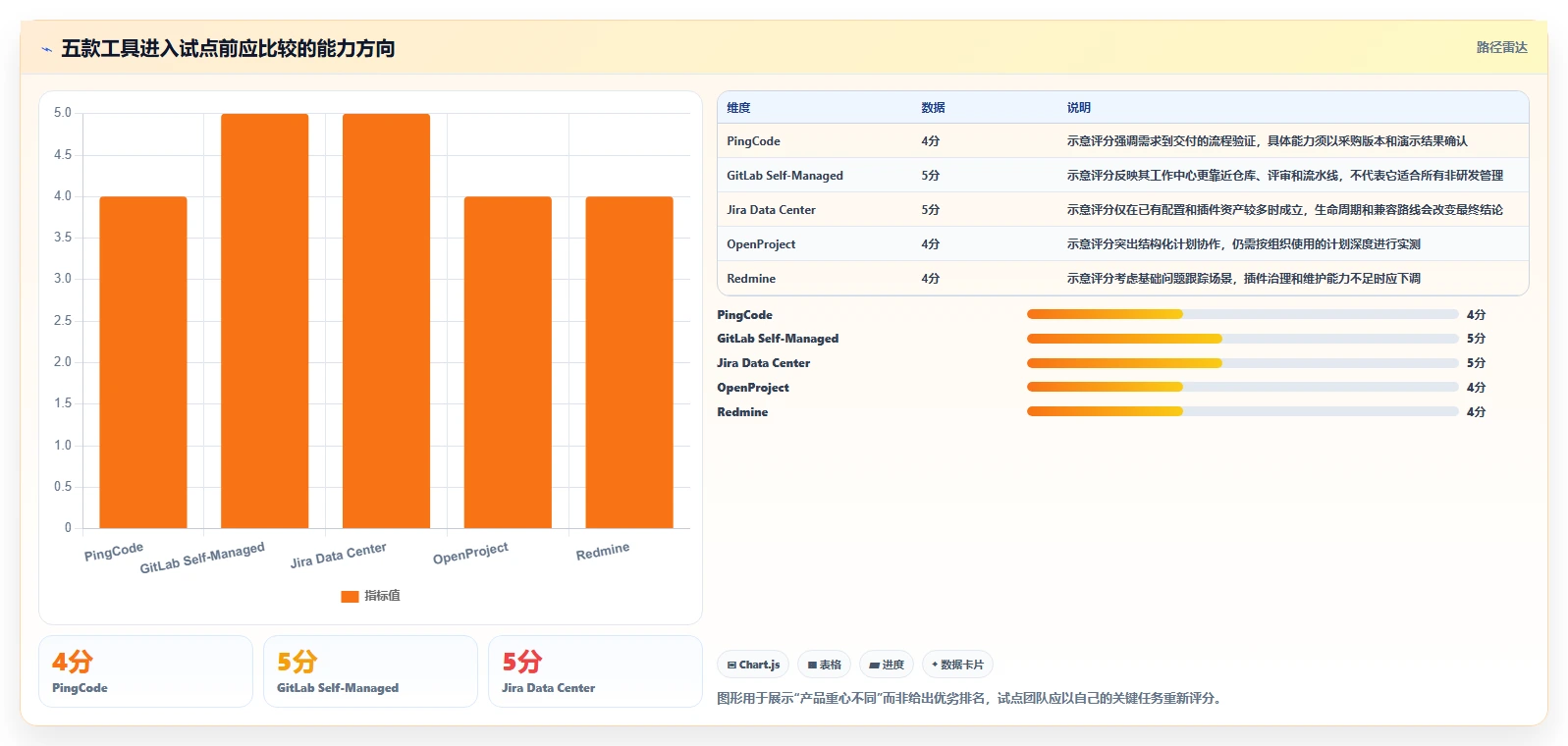
Task: Click the Redmine description about 插件治理
Action: [1244, 279]
